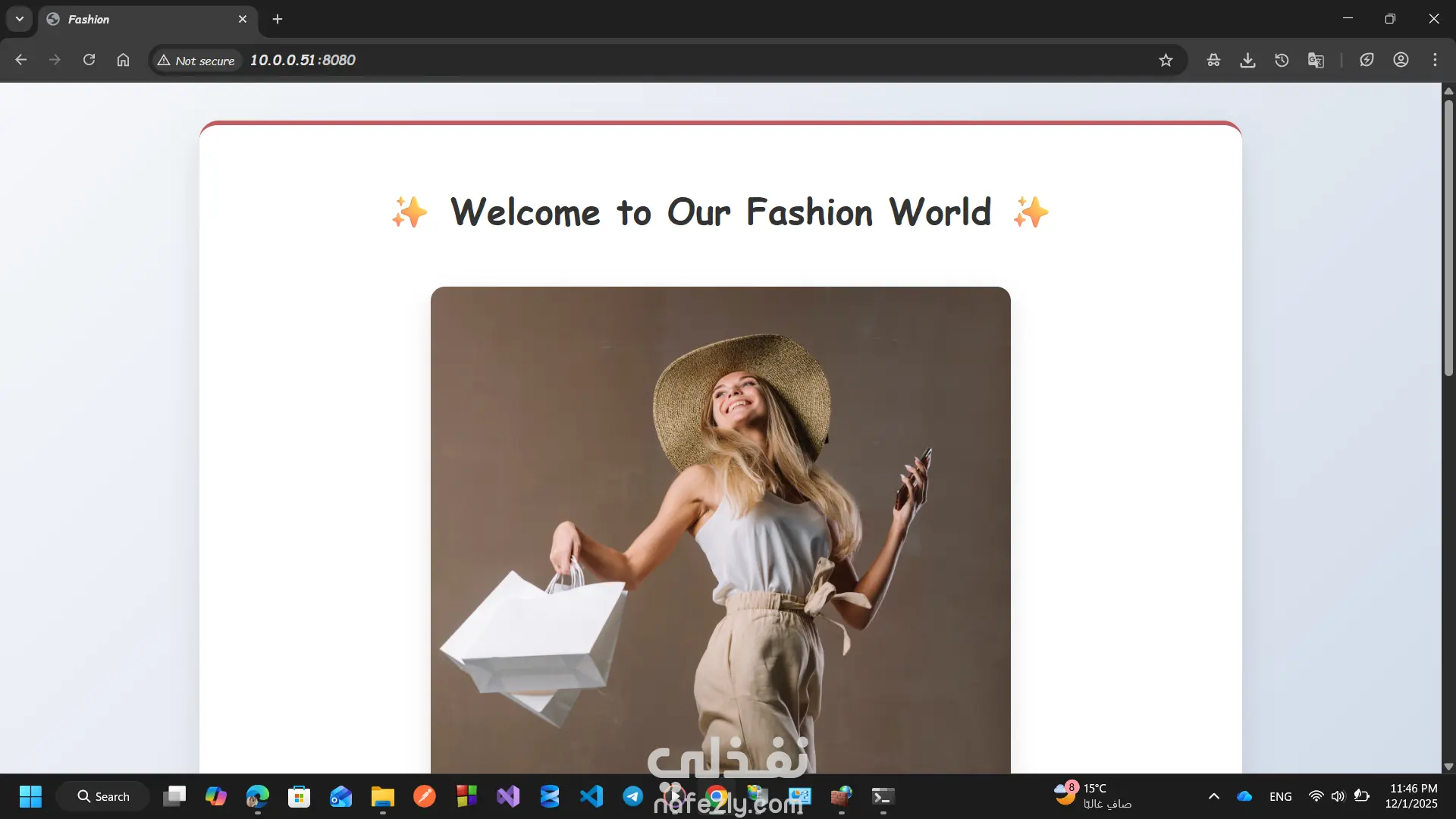The height and width of the screenshot is (819, 1456).
Task: Open Chrome three-dot menu
Action: tap(1435, 60)
